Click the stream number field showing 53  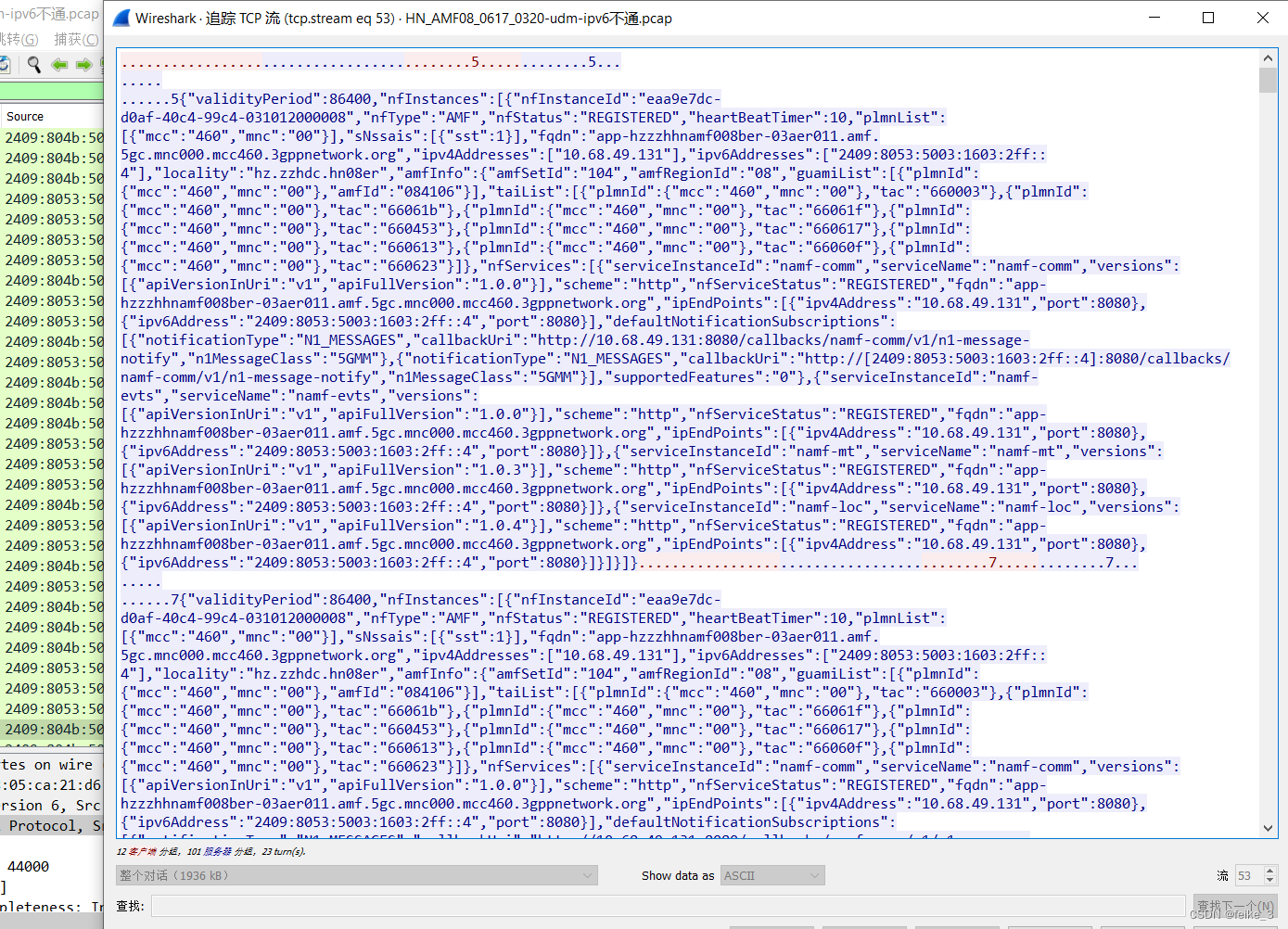tap(1248, 875)
